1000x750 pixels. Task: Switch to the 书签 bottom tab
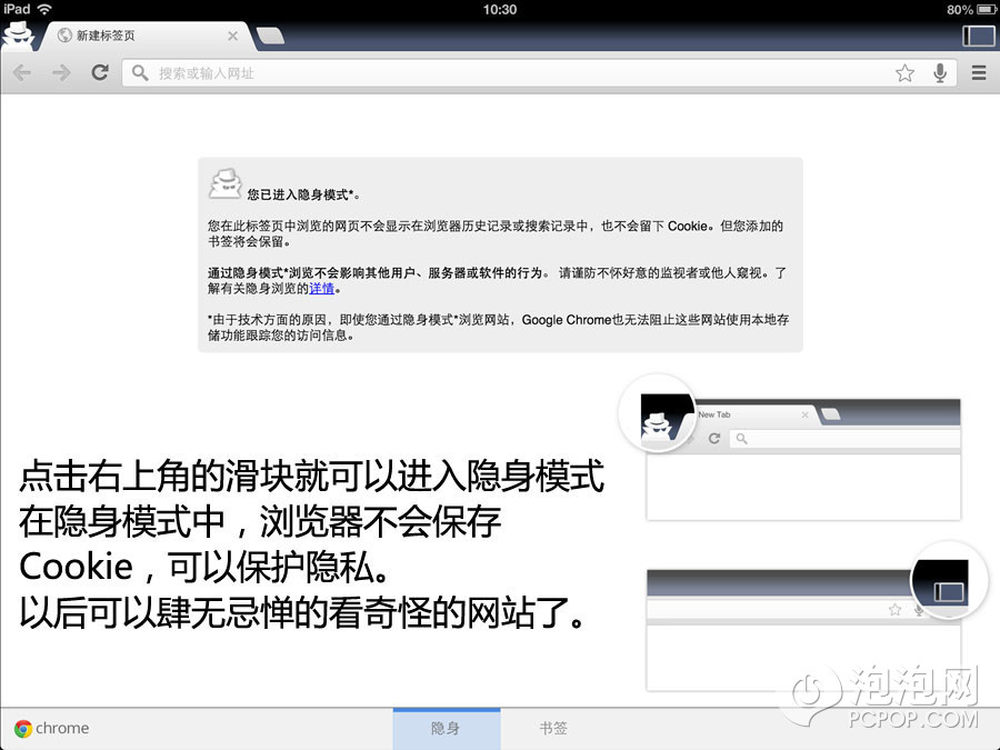(553, 728)
